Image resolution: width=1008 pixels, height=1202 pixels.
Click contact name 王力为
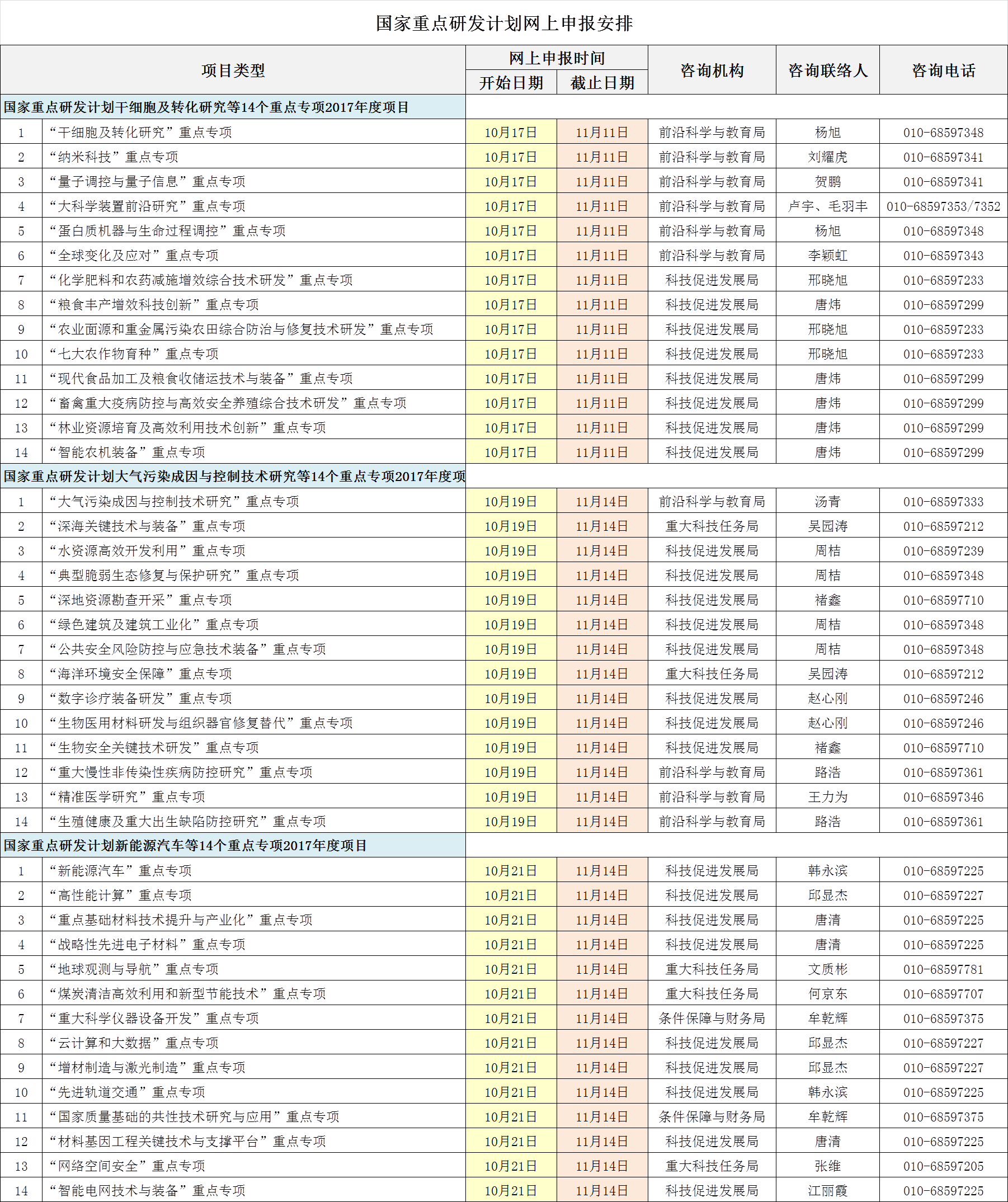pyautogui.click(x=828, y=796)
